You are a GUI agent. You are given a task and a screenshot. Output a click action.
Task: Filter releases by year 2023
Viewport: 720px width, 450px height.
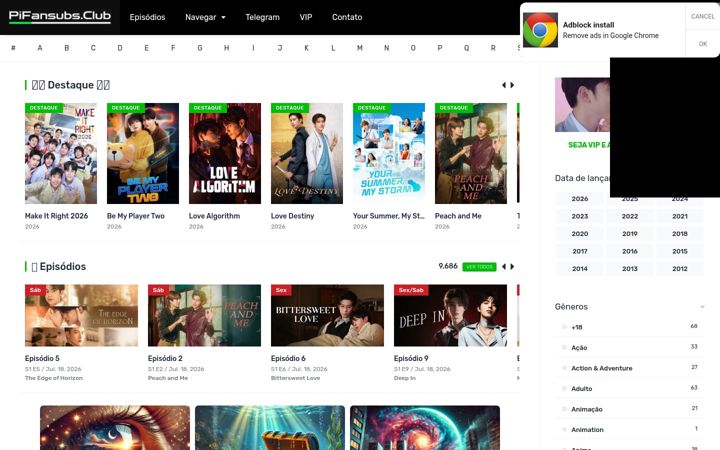click(x=579, y=216)
